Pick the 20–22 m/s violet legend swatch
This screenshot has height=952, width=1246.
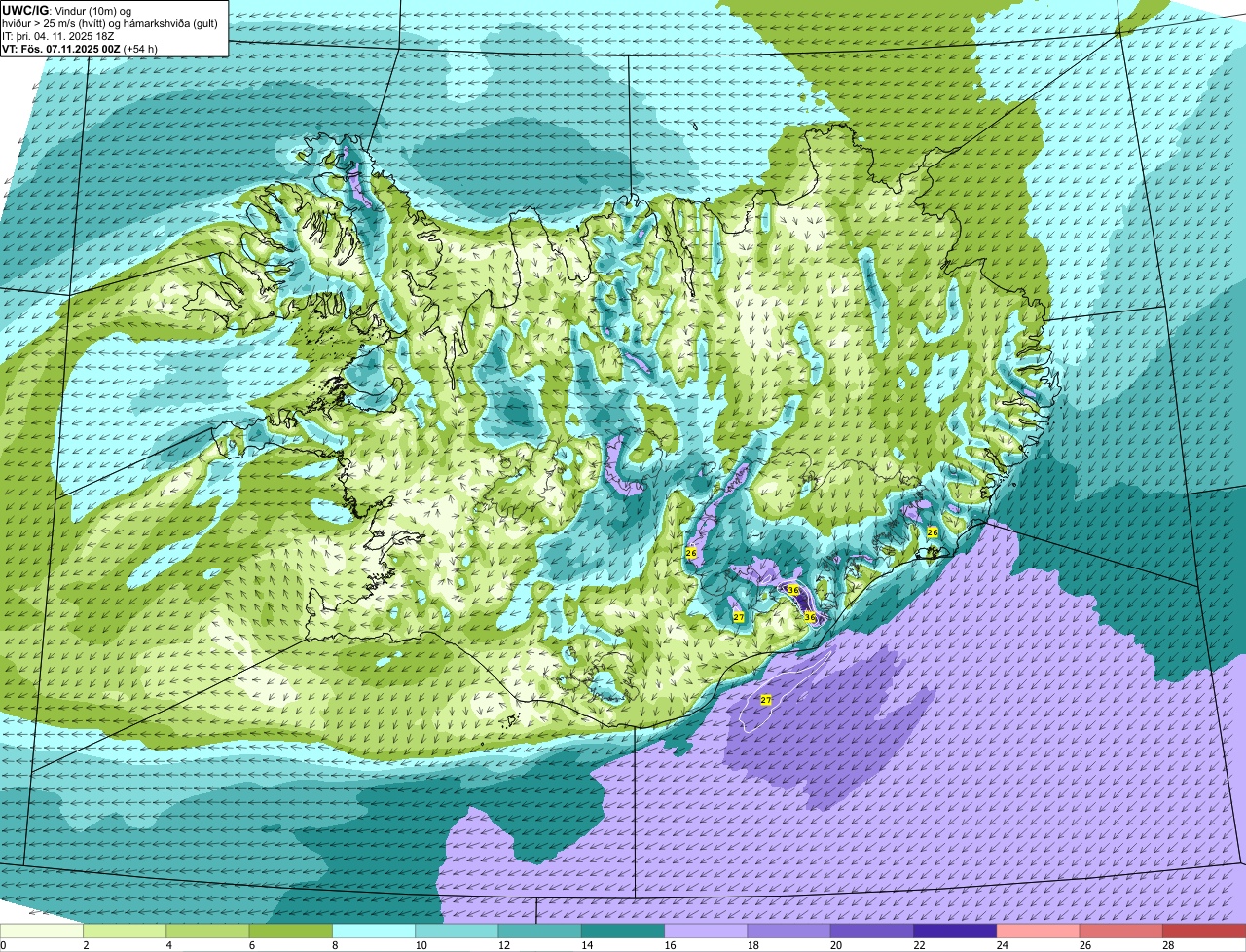[872, 932]
